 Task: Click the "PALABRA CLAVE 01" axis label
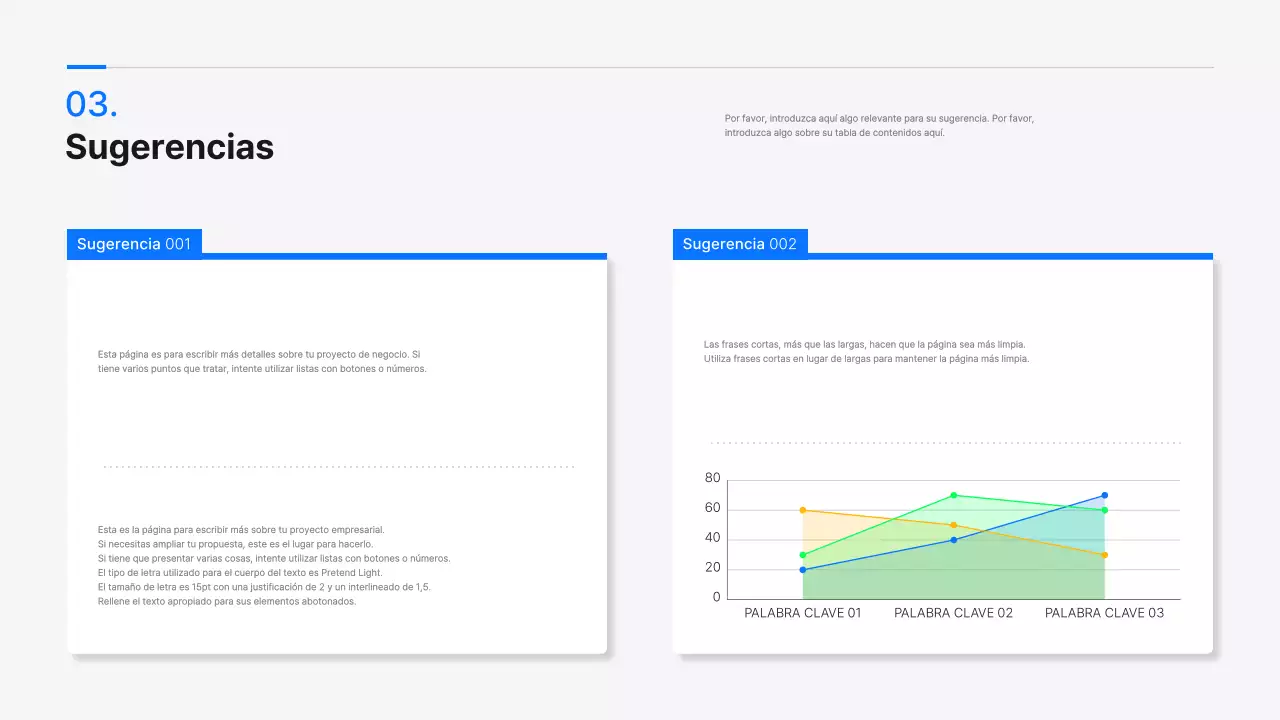[x=802, y=613]
